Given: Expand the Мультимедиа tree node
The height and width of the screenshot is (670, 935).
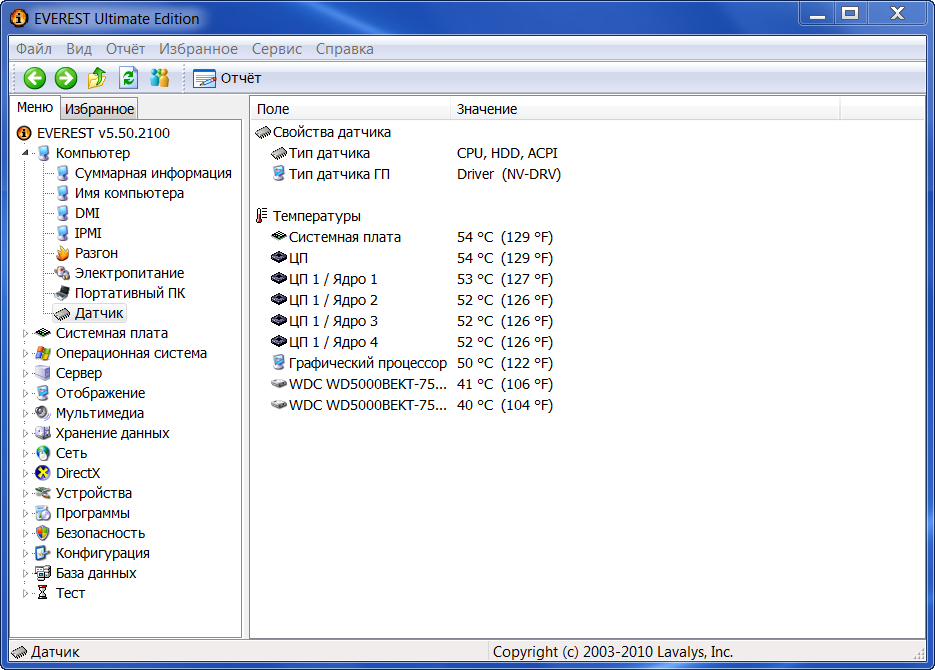Looking at the screenshot, I should tap(25, 413).
